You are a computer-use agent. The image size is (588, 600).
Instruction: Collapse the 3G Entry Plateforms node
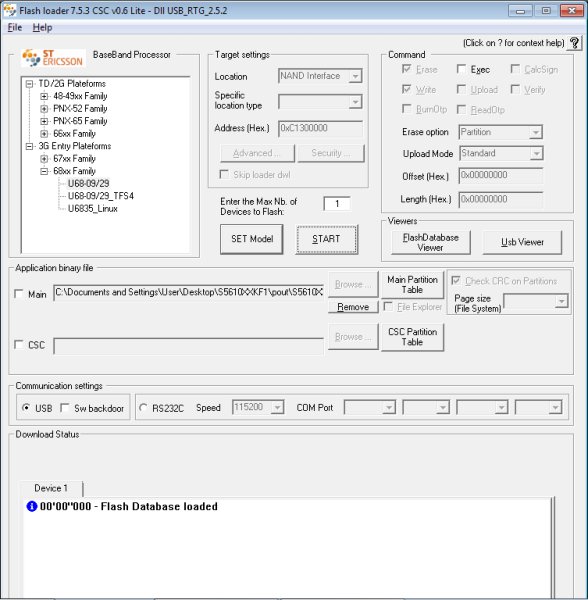coord(29,146)
